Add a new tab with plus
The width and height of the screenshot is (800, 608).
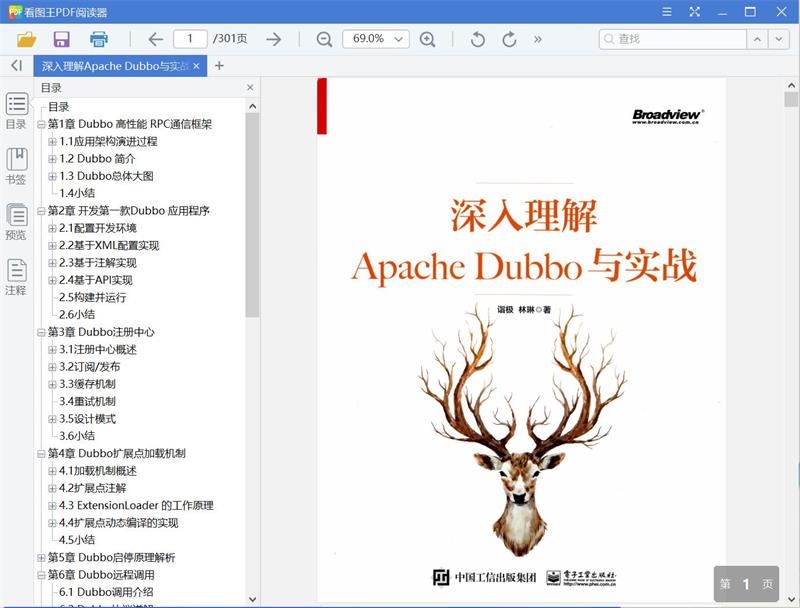pos(219,66)
